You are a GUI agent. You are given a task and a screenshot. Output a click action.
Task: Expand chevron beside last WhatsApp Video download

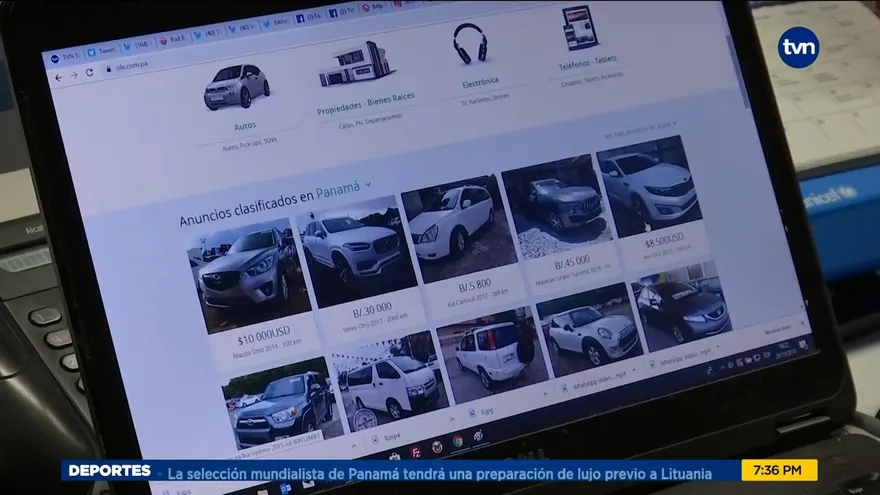(x=718, y=347)
